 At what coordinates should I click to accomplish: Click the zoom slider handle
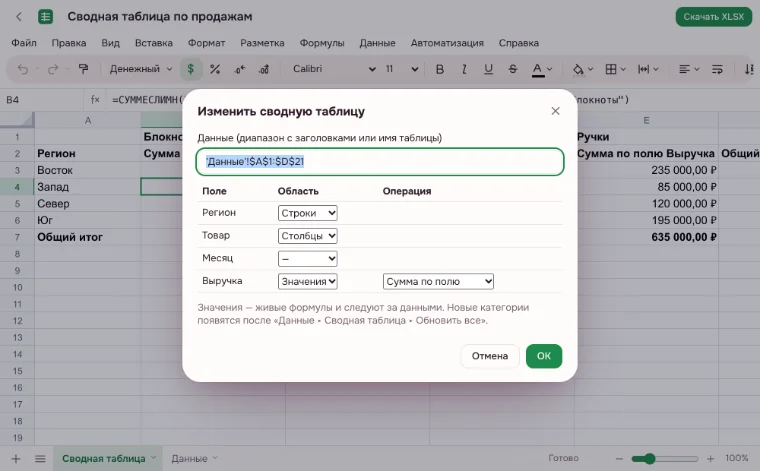pyautogui.click(x=649, y=458)
